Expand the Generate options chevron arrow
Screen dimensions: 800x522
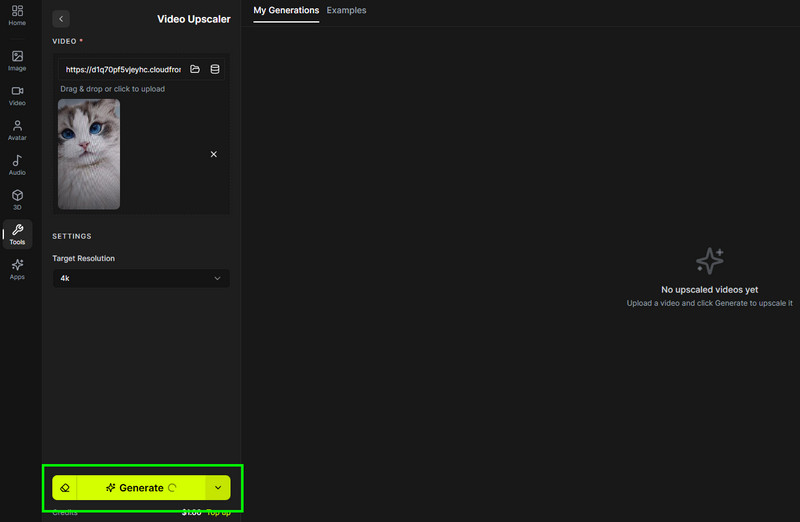coord(218,488)
